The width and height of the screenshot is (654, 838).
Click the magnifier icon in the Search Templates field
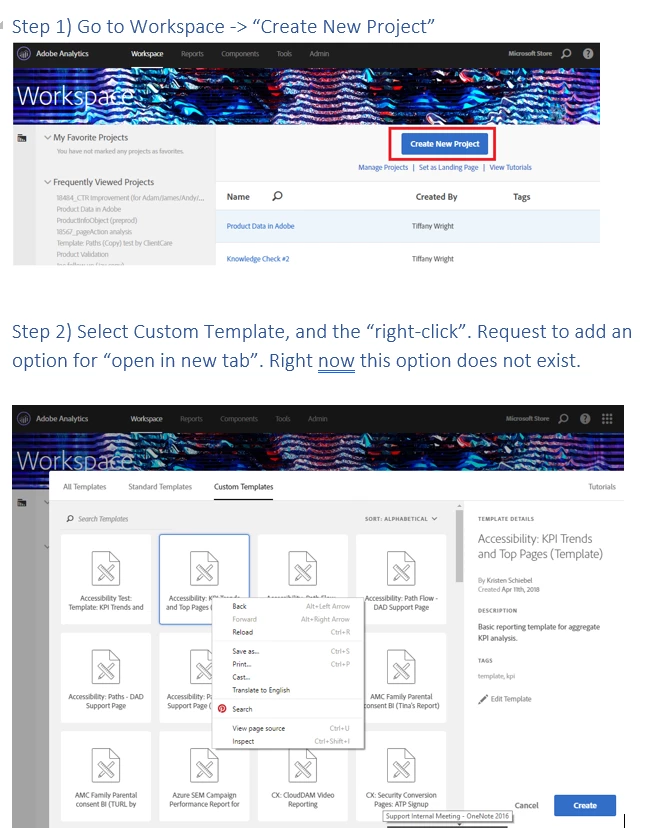point(70,518)
